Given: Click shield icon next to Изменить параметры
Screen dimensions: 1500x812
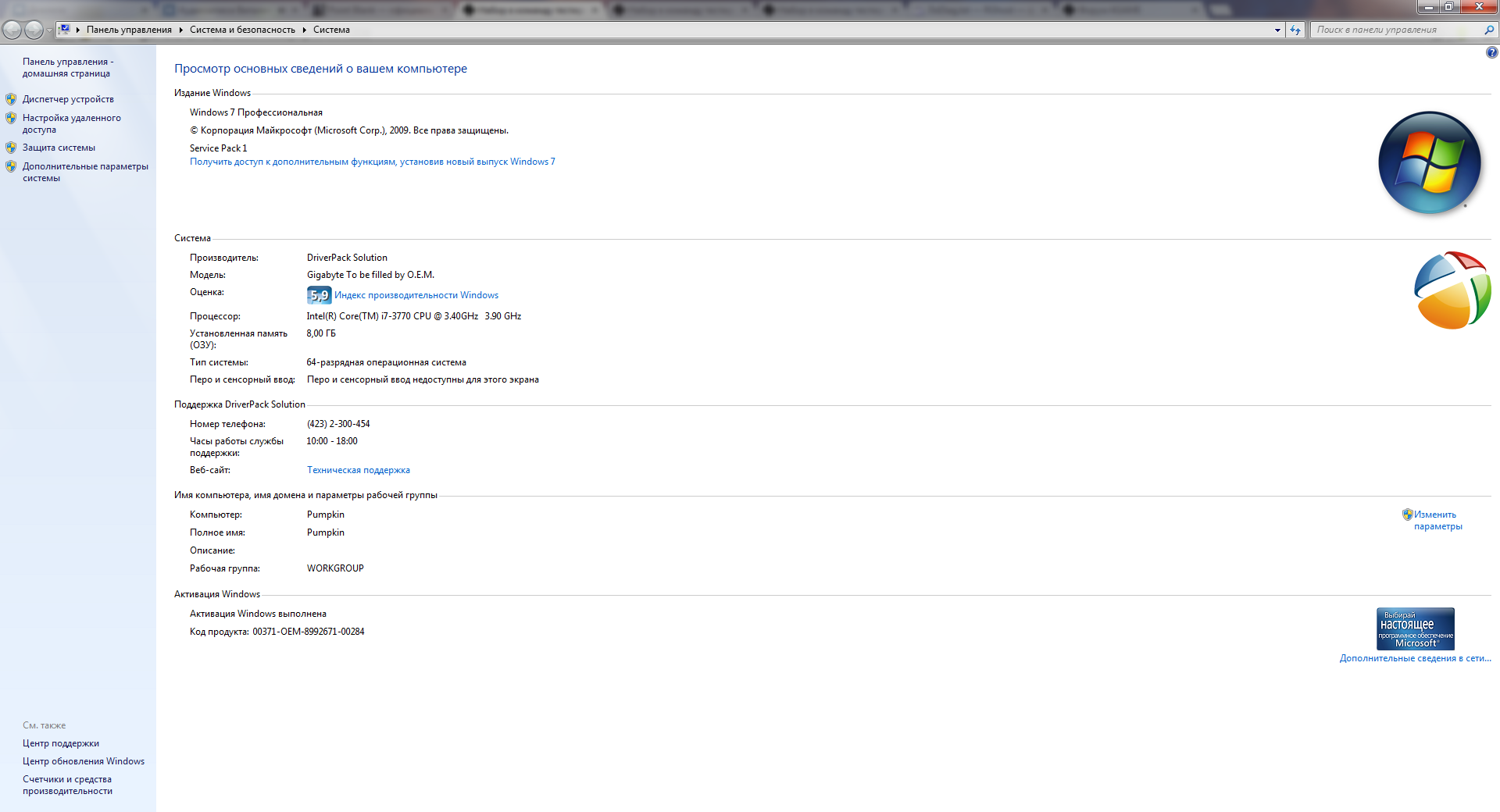Looking at the screenshot, I should pyautogui.click(x=1407, y=515).
